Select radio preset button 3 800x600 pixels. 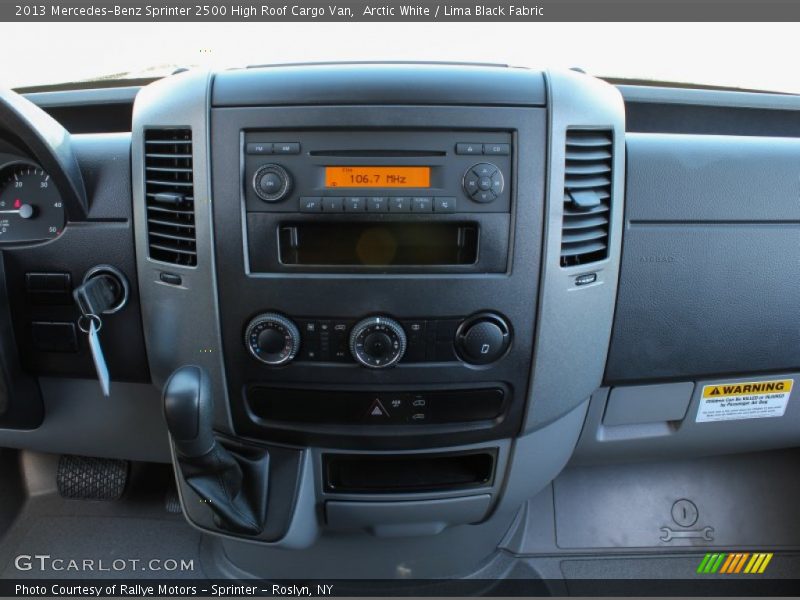(x=378, y=205)
